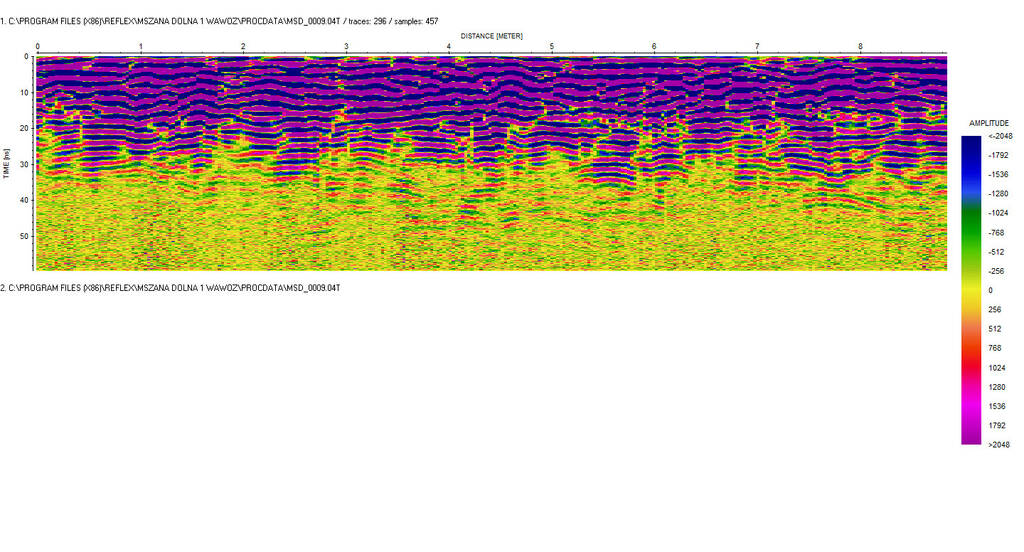The image size is (1024, 552).
Task: Click the 10 ns tick on time axis
Action: coord(24,92)
